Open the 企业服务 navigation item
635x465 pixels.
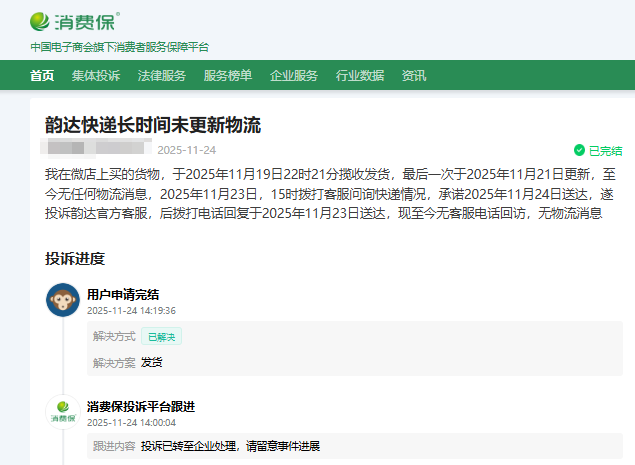293,76
